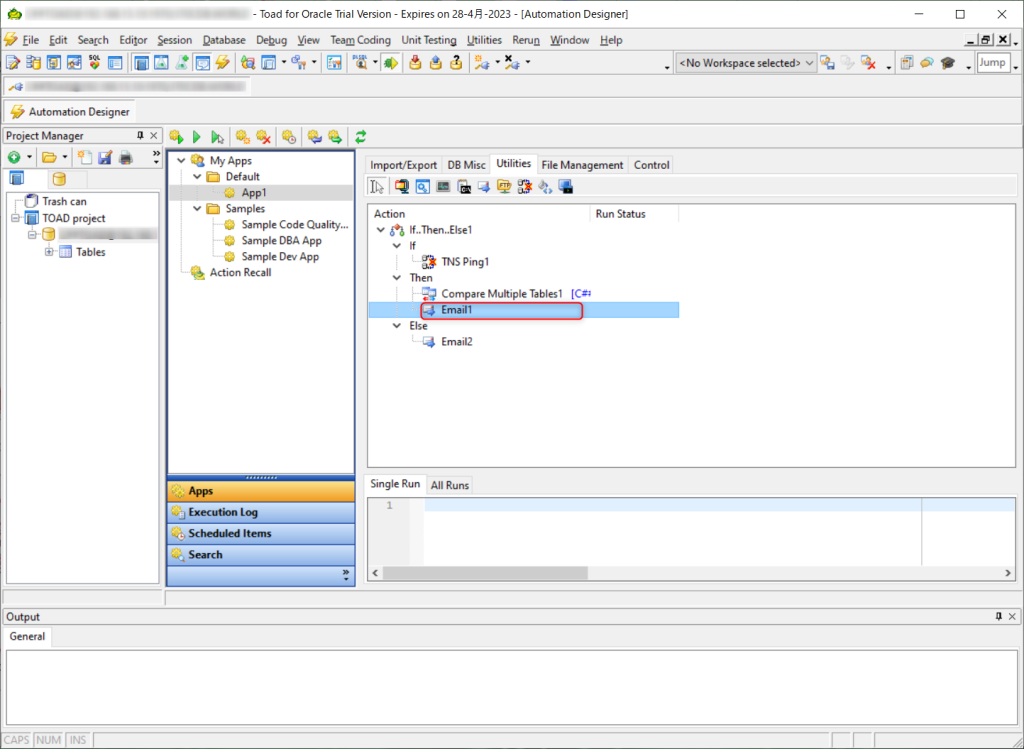Click the save icon in Project Manager toolbar

pyautogui.click(x=105, y=157)
